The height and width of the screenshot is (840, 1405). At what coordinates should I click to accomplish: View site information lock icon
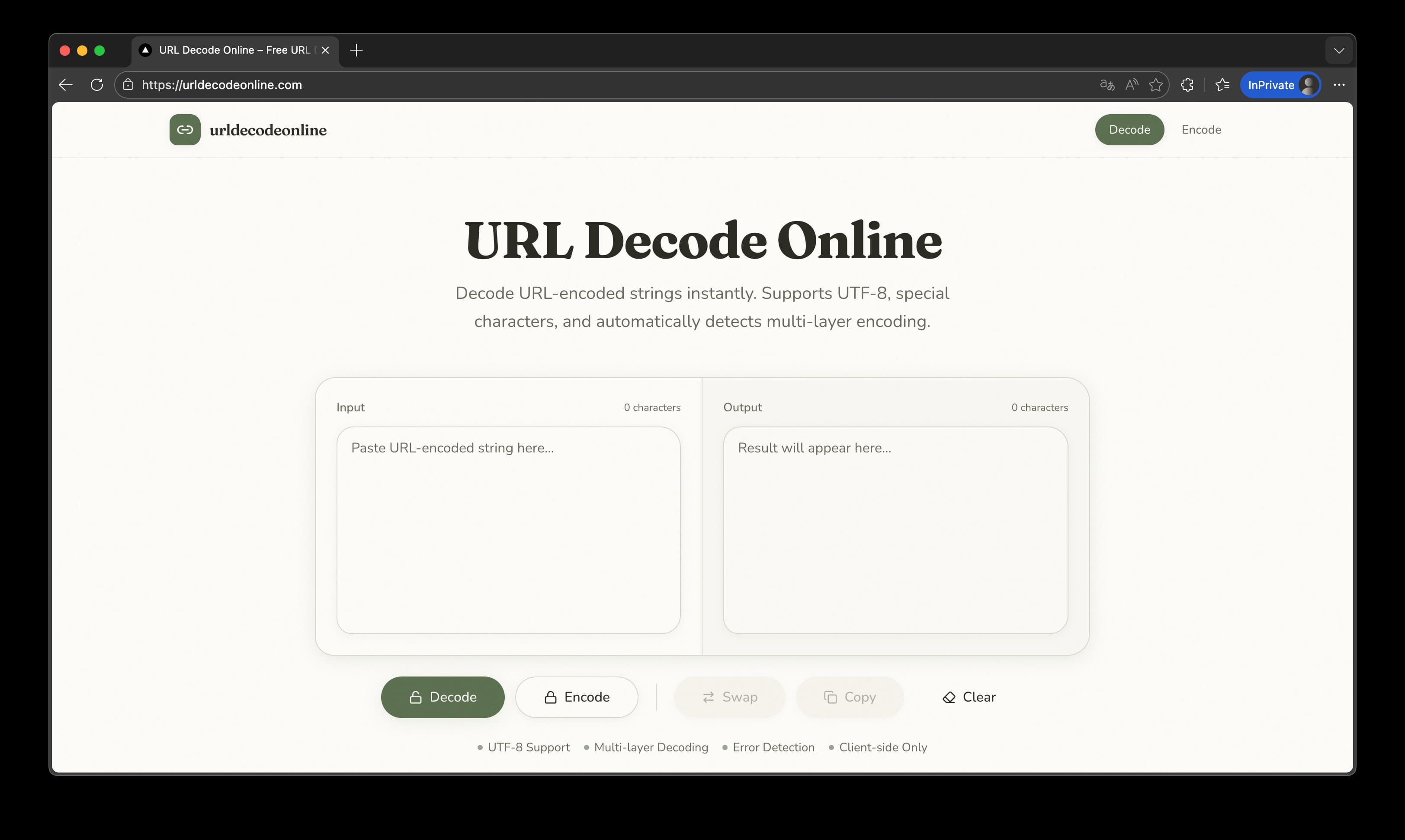point(128,85)
